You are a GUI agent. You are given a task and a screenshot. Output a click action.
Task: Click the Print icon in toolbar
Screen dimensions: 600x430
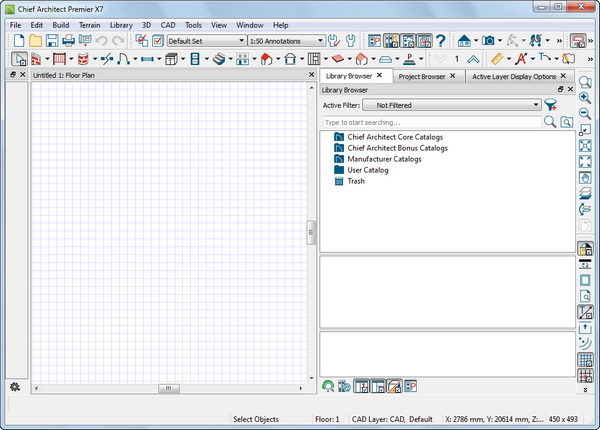coord(69,41)
